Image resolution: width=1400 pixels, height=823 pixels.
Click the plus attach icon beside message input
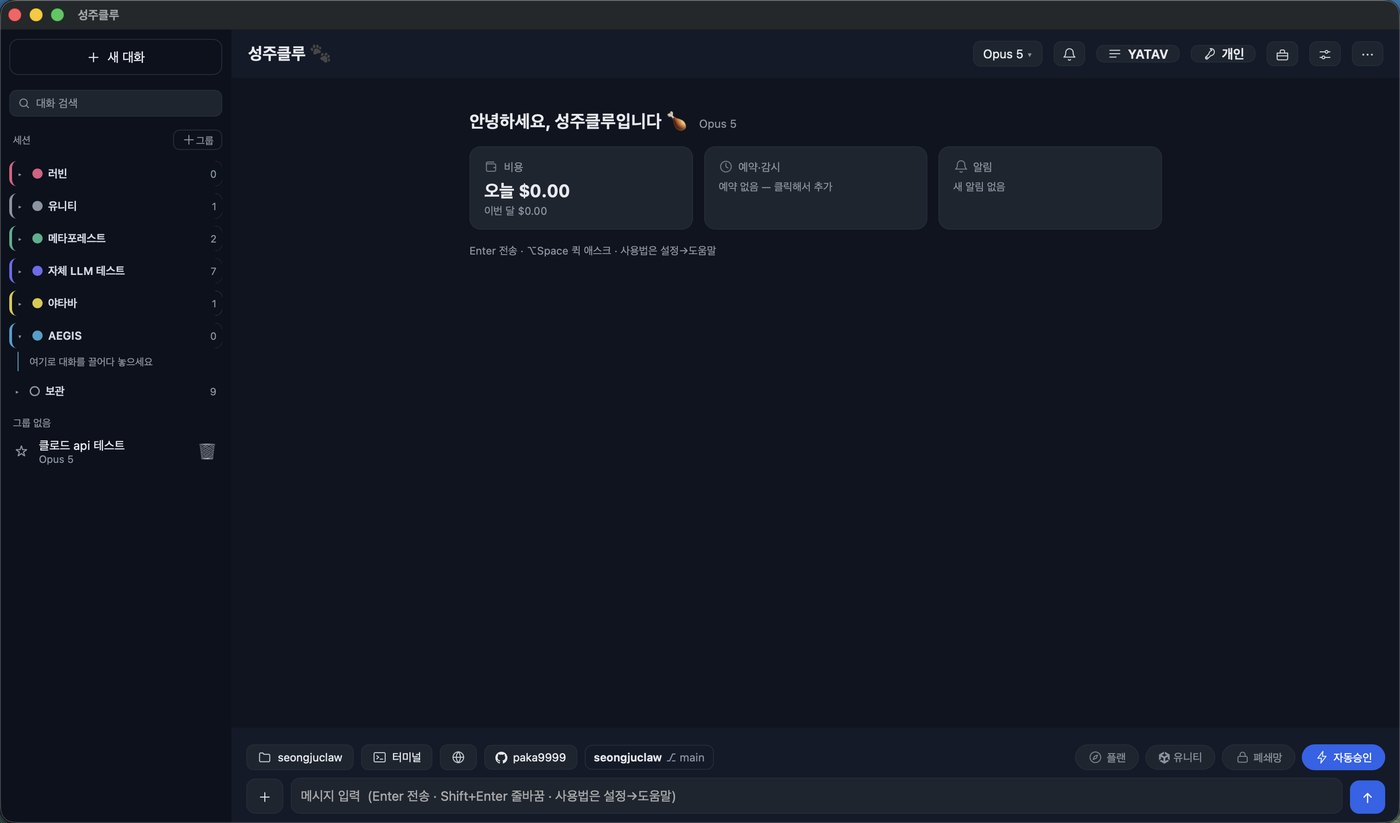265,797
